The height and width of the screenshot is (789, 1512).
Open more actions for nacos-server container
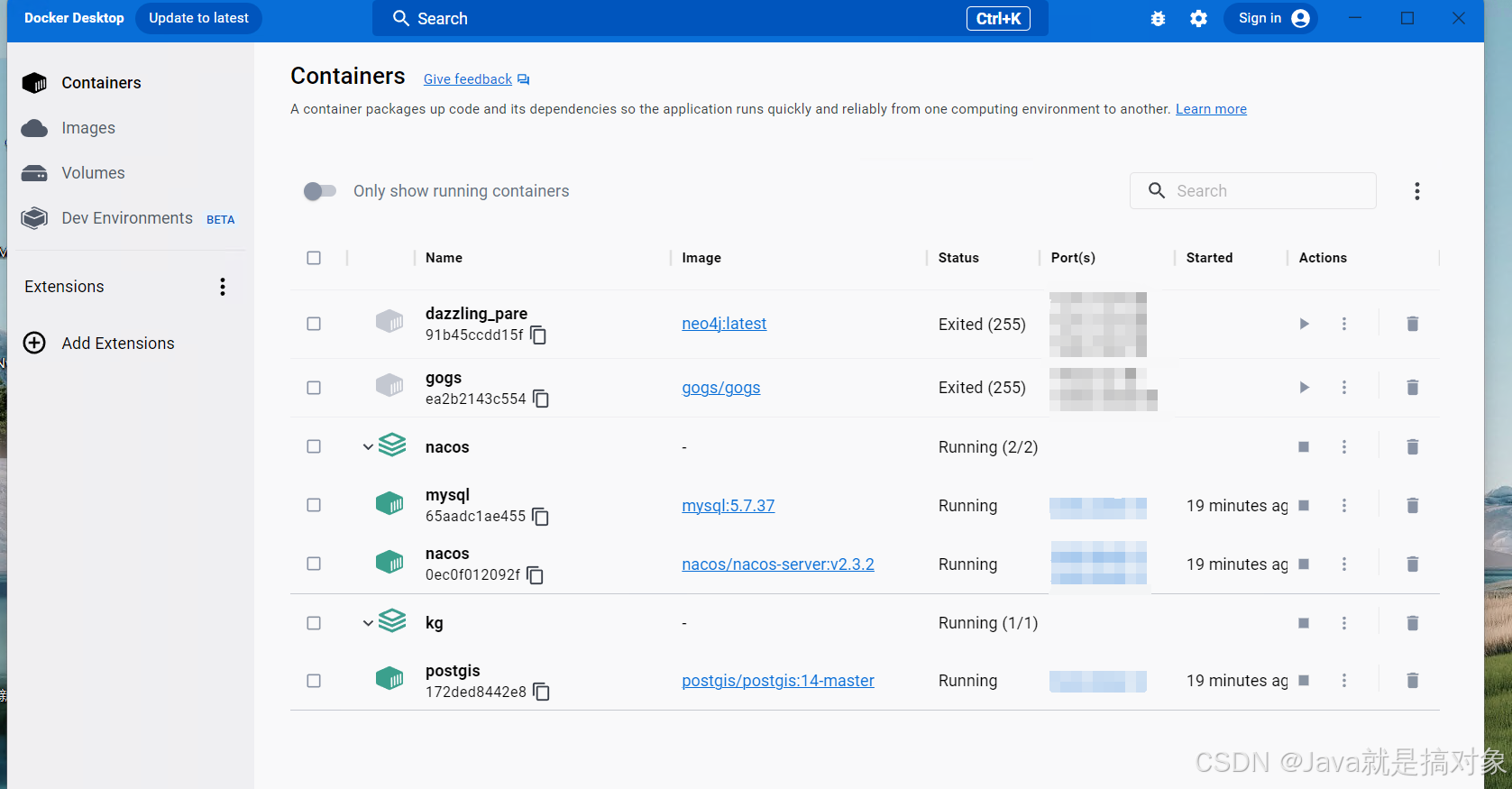point(1344,564)
